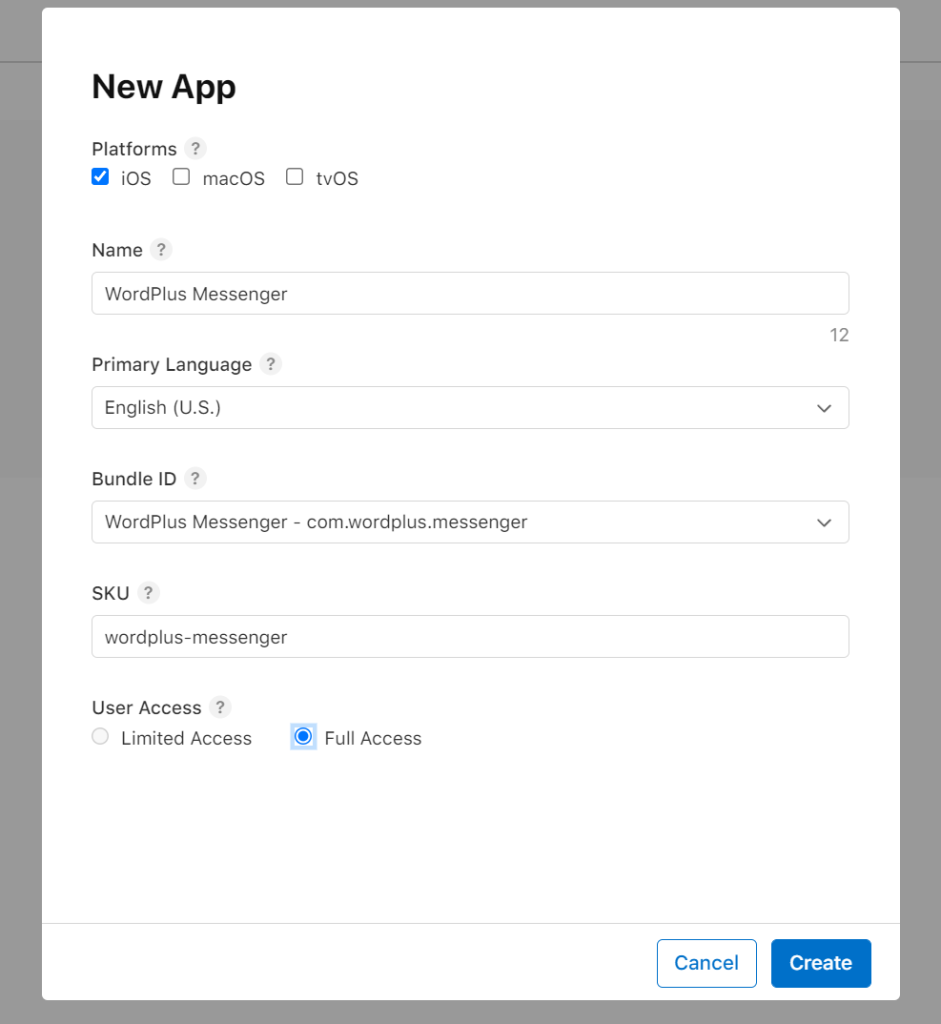This screenshot has width=941, height=1024.
Task: Select the Limited Access radio button
Action: (100, 736)
